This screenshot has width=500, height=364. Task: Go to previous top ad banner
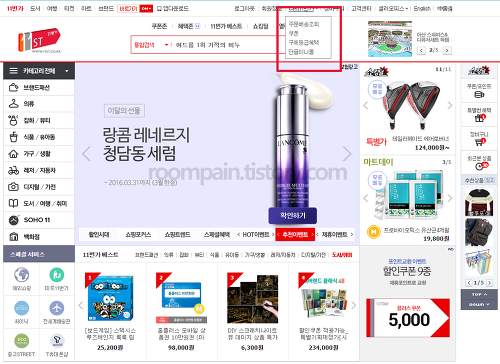point(421,50)
